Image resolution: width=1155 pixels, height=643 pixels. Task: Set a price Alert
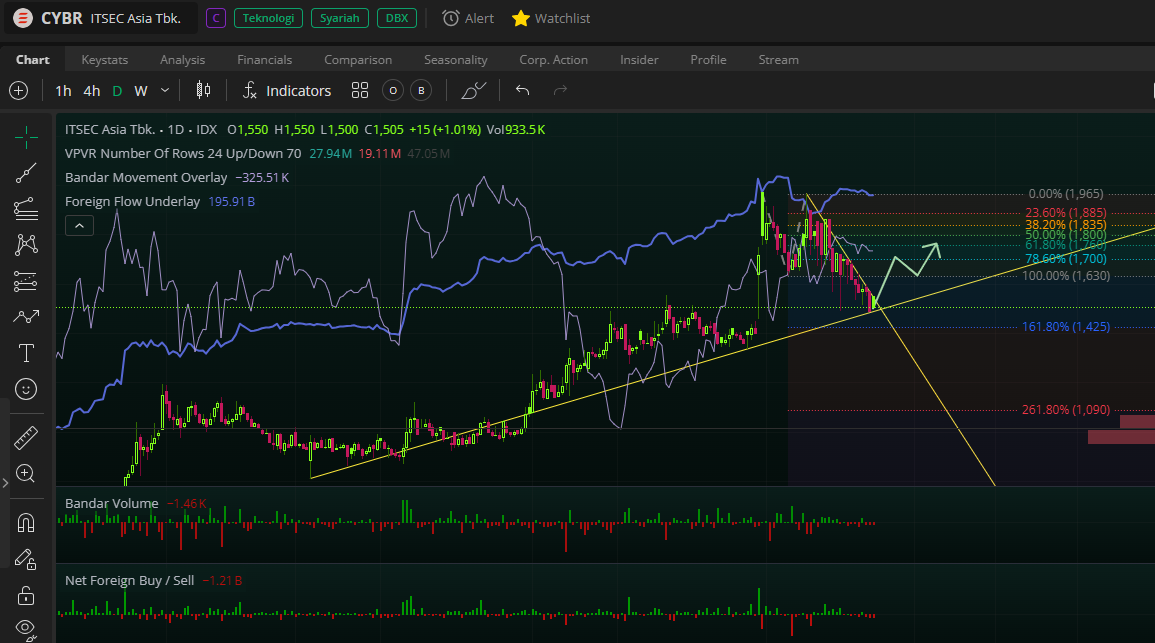coord(468,18)
